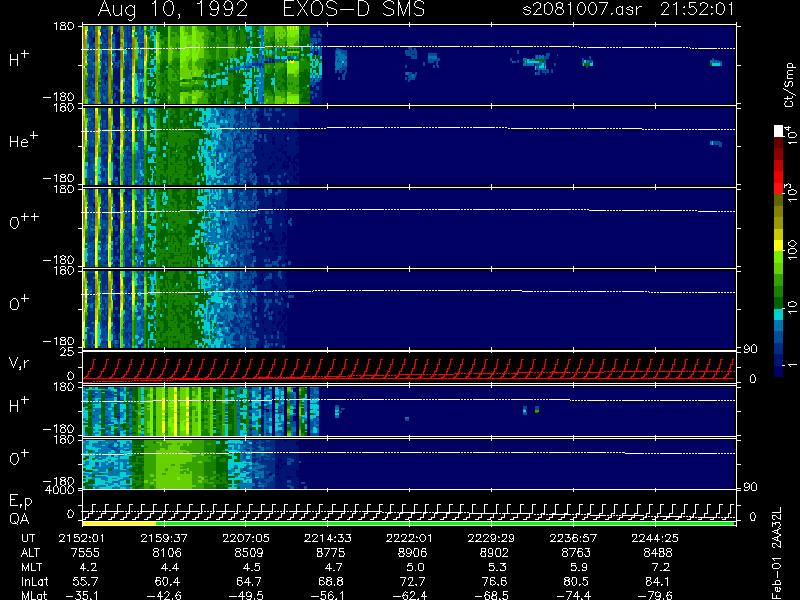The image size is (800, 600).
Task: Click the UT value '2152:01'
Action: click(x=82, y=538)
